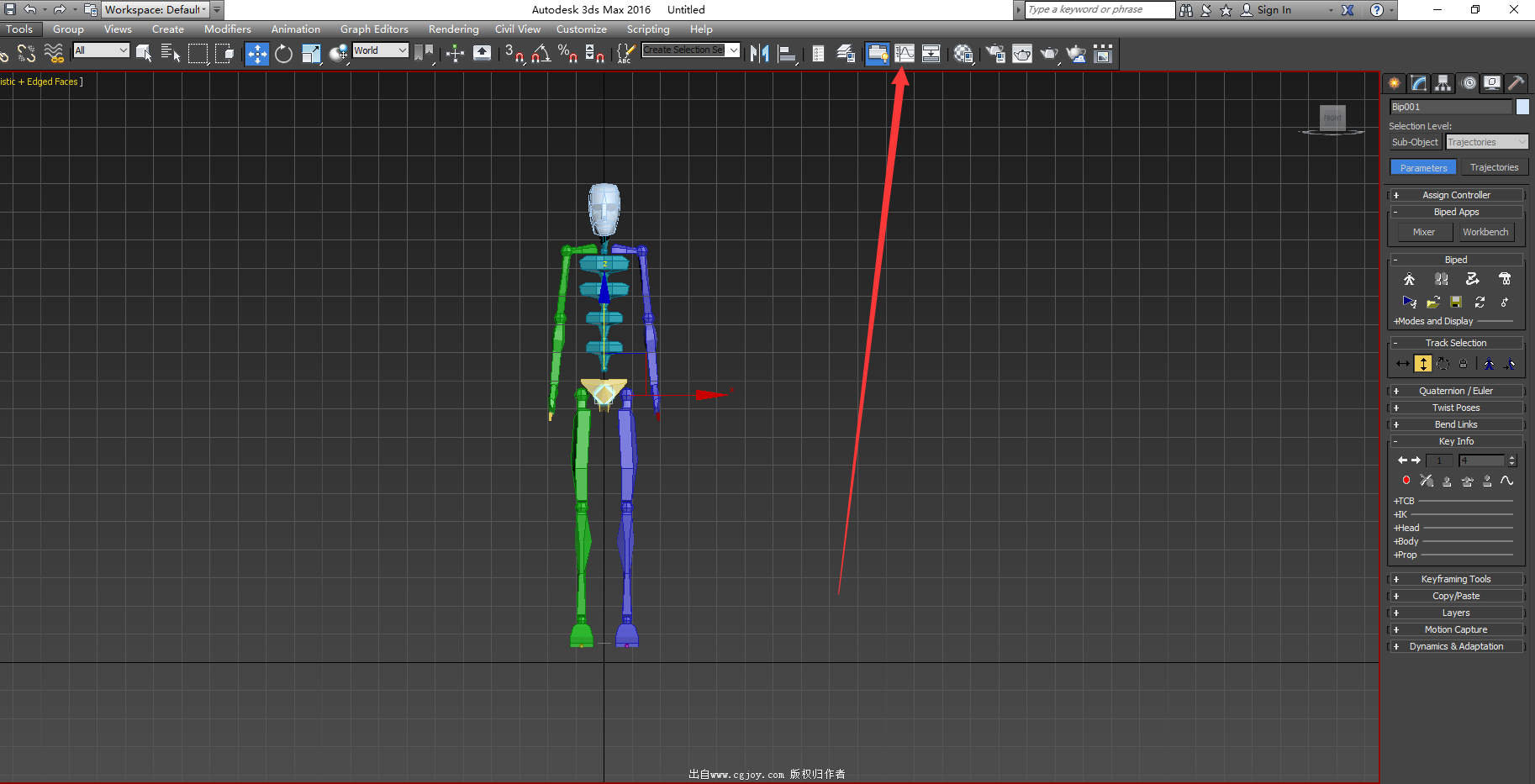Click the Bip001 object color swatch
The image size is (1535, 784).
[x=1522, y=107]
